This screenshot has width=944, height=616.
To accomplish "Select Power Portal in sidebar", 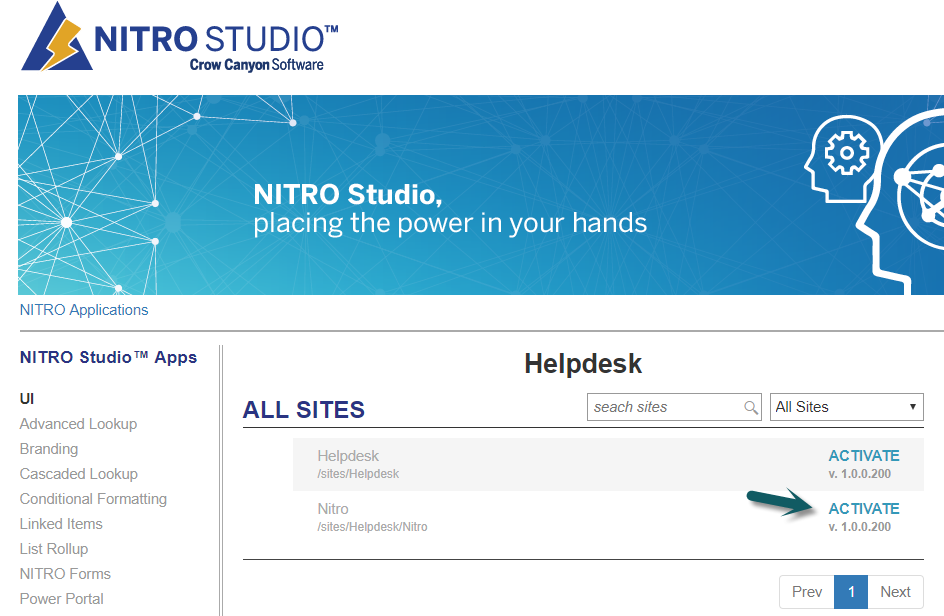I will pyautogui.click(x=62, y=599).
